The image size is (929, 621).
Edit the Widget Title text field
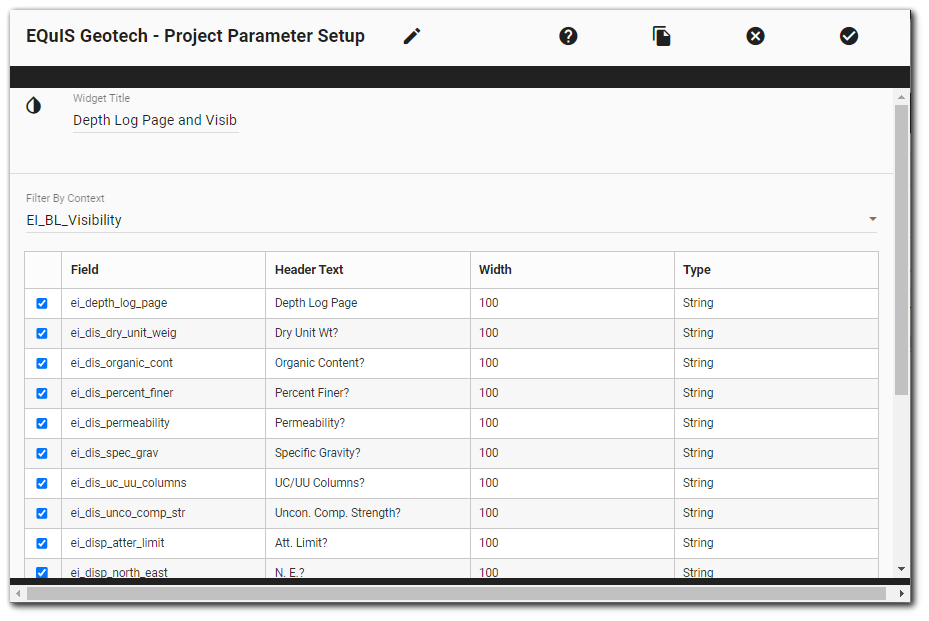[155, 120]
